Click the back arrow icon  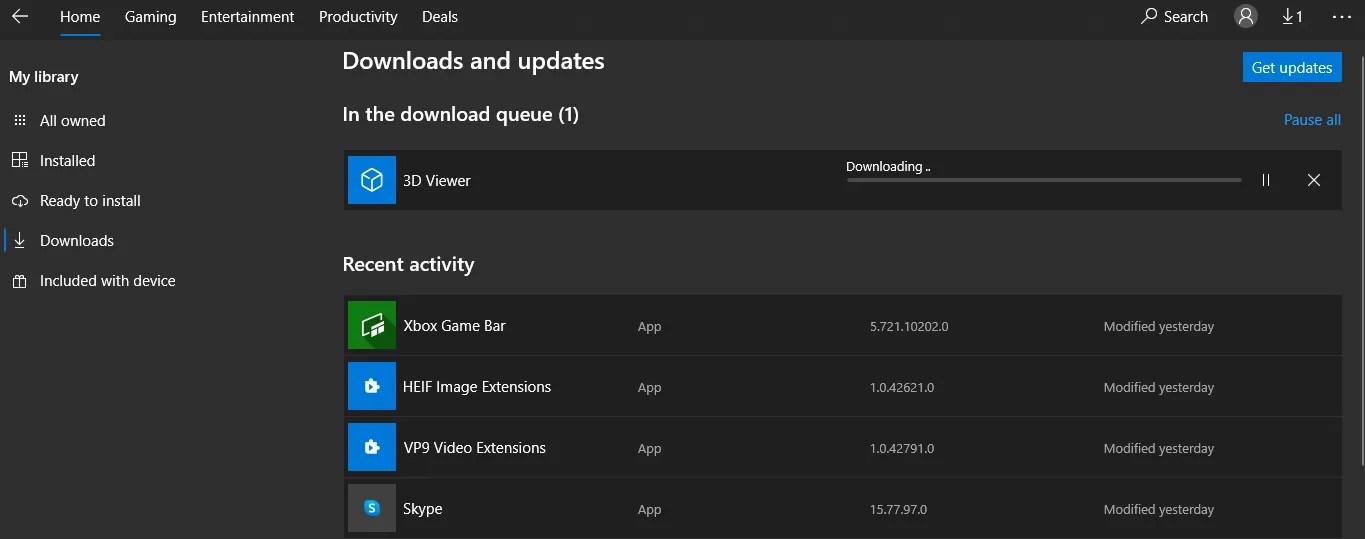[20, 17]
